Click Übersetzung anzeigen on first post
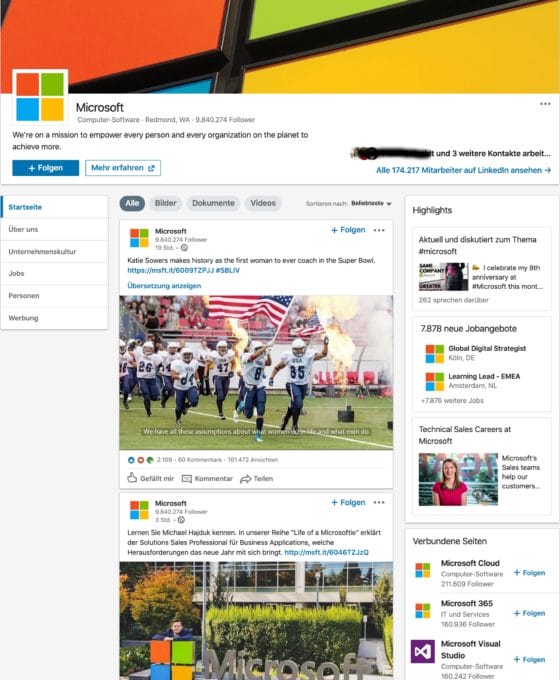The image size is (560, 680). [164, 286]
